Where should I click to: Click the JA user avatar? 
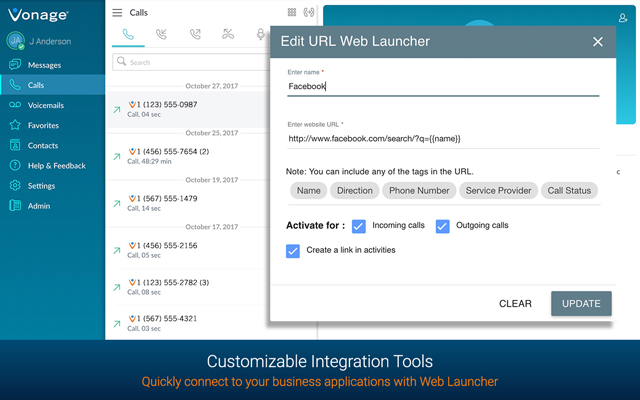click(x=16, y=41)
